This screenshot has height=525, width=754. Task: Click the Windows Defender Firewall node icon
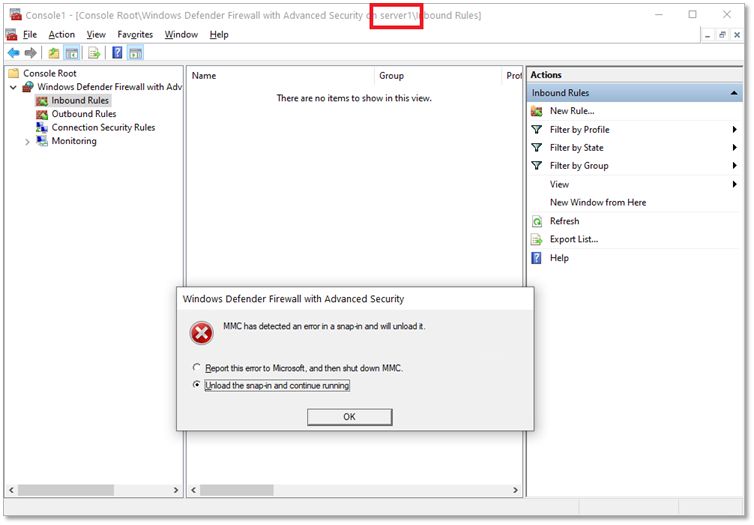tap(28, 87)
